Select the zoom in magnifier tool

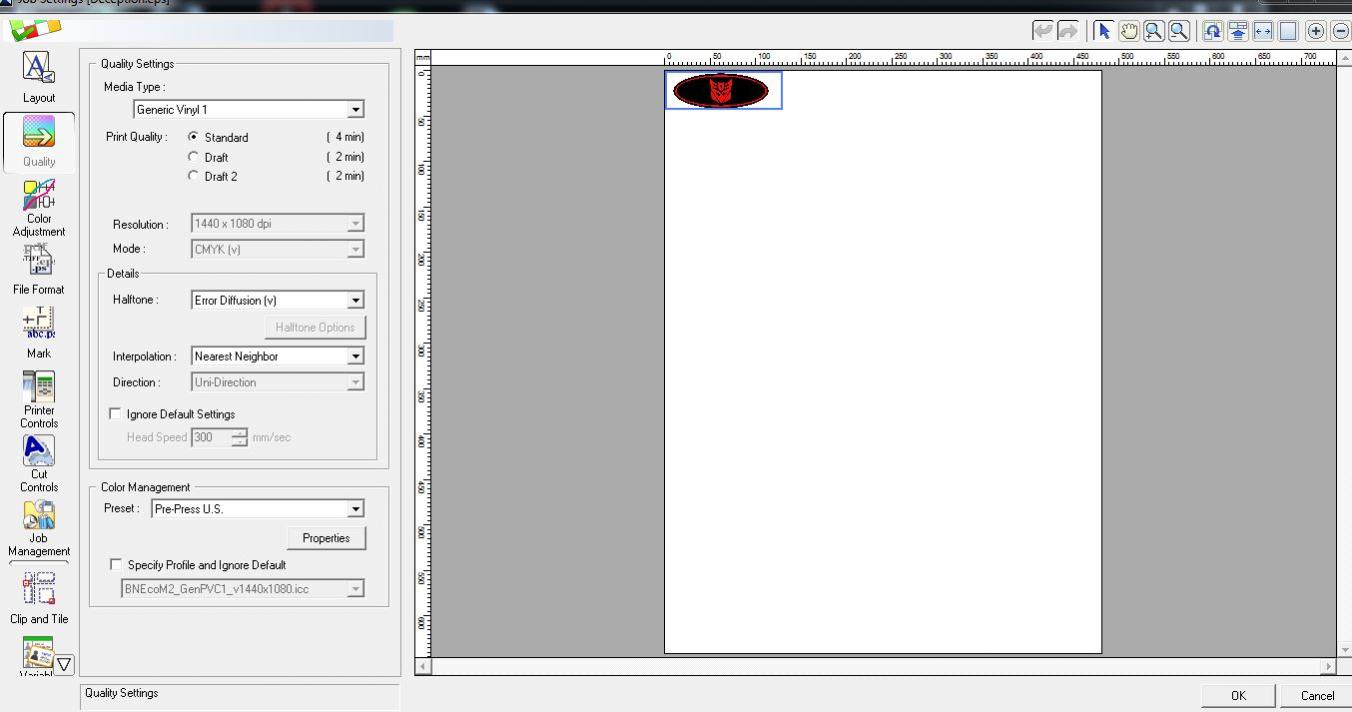(x=1154, y=31)
